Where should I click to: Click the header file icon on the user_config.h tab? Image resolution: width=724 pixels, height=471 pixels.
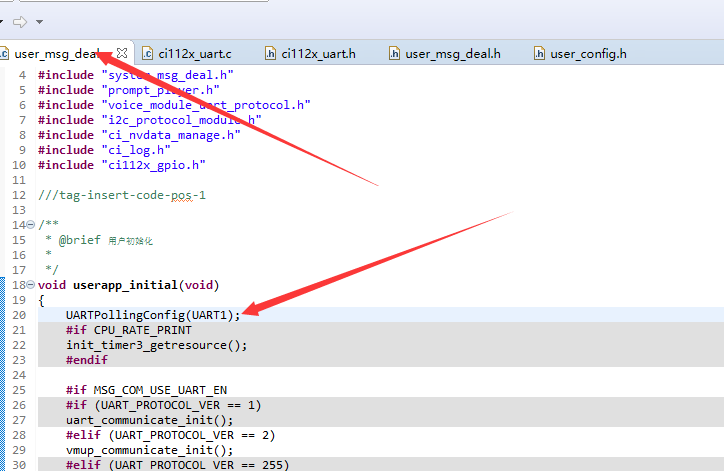[x=540, y=53]
